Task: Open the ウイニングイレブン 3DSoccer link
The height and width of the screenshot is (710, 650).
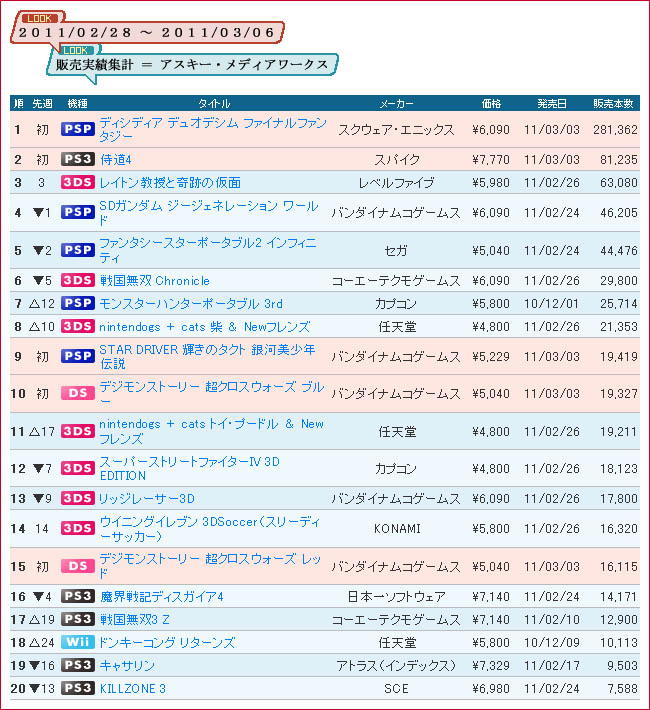Action: (210, 529)
